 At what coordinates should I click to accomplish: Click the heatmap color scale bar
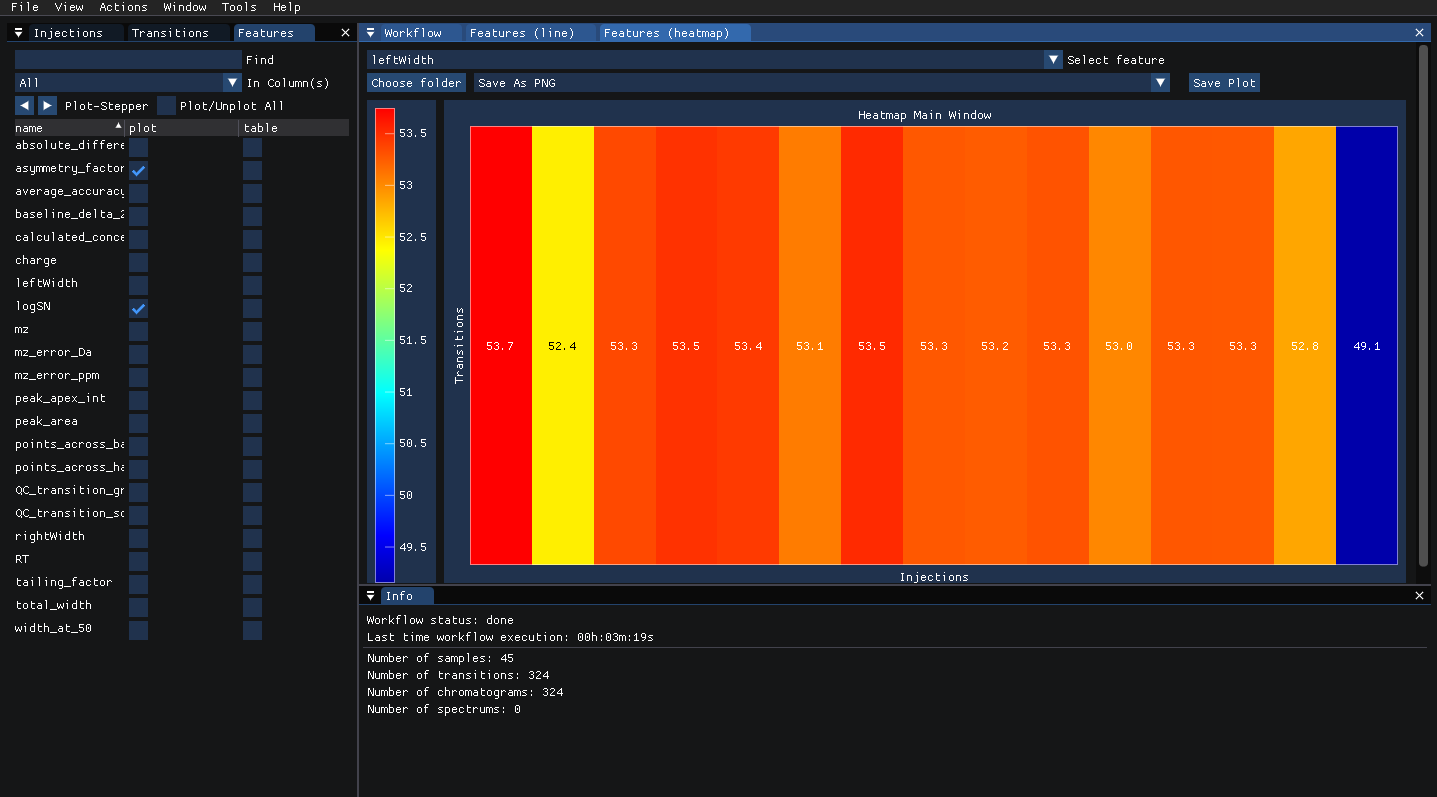coord(385,345)
